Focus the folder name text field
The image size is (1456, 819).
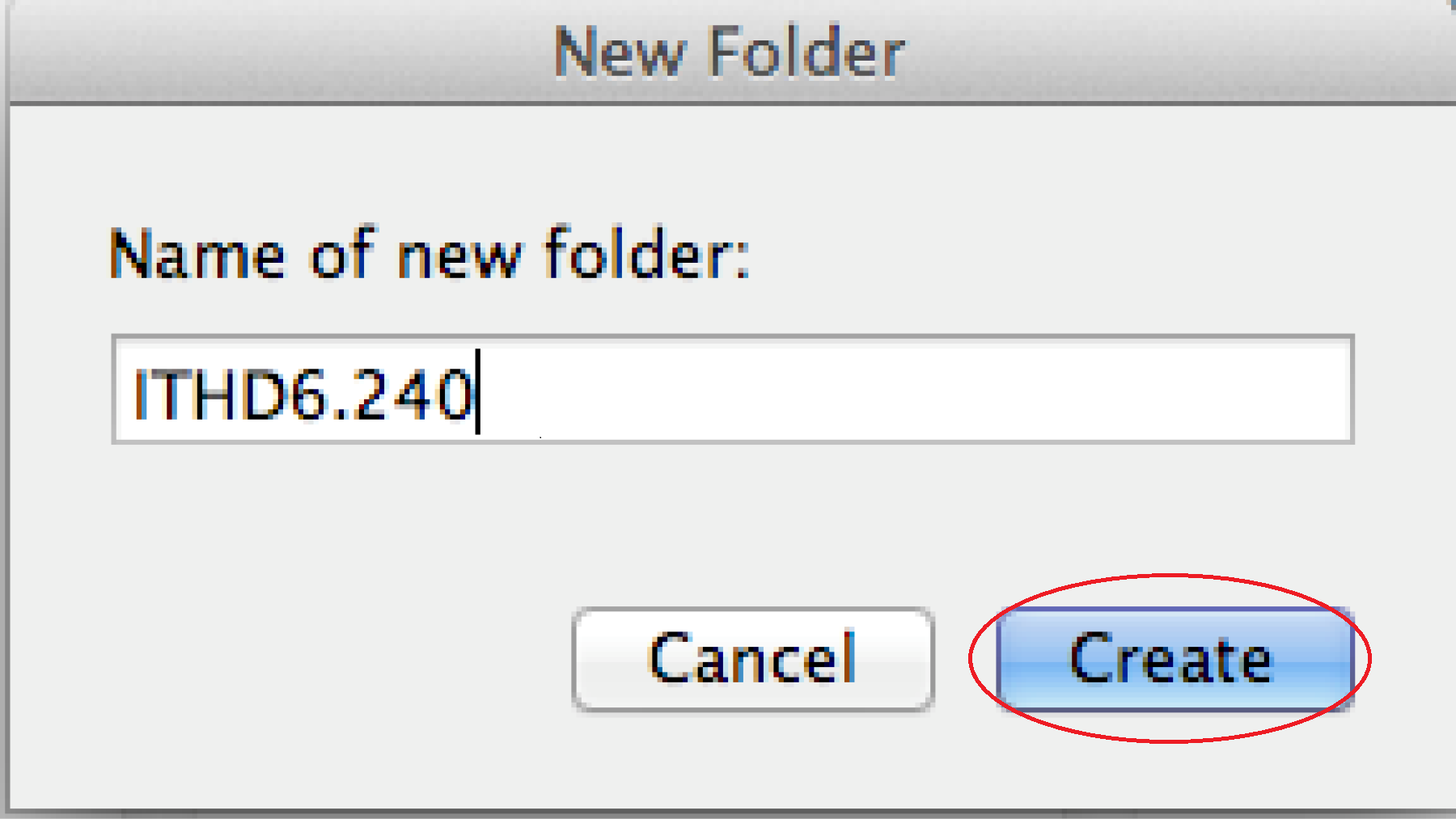point(733,390)
